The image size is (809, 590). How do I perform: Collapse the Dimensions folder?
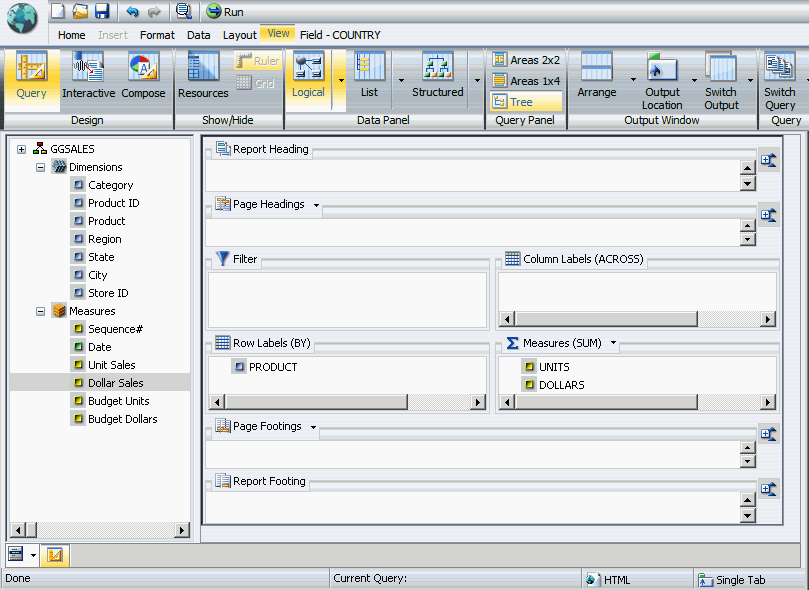pos(40,168)
